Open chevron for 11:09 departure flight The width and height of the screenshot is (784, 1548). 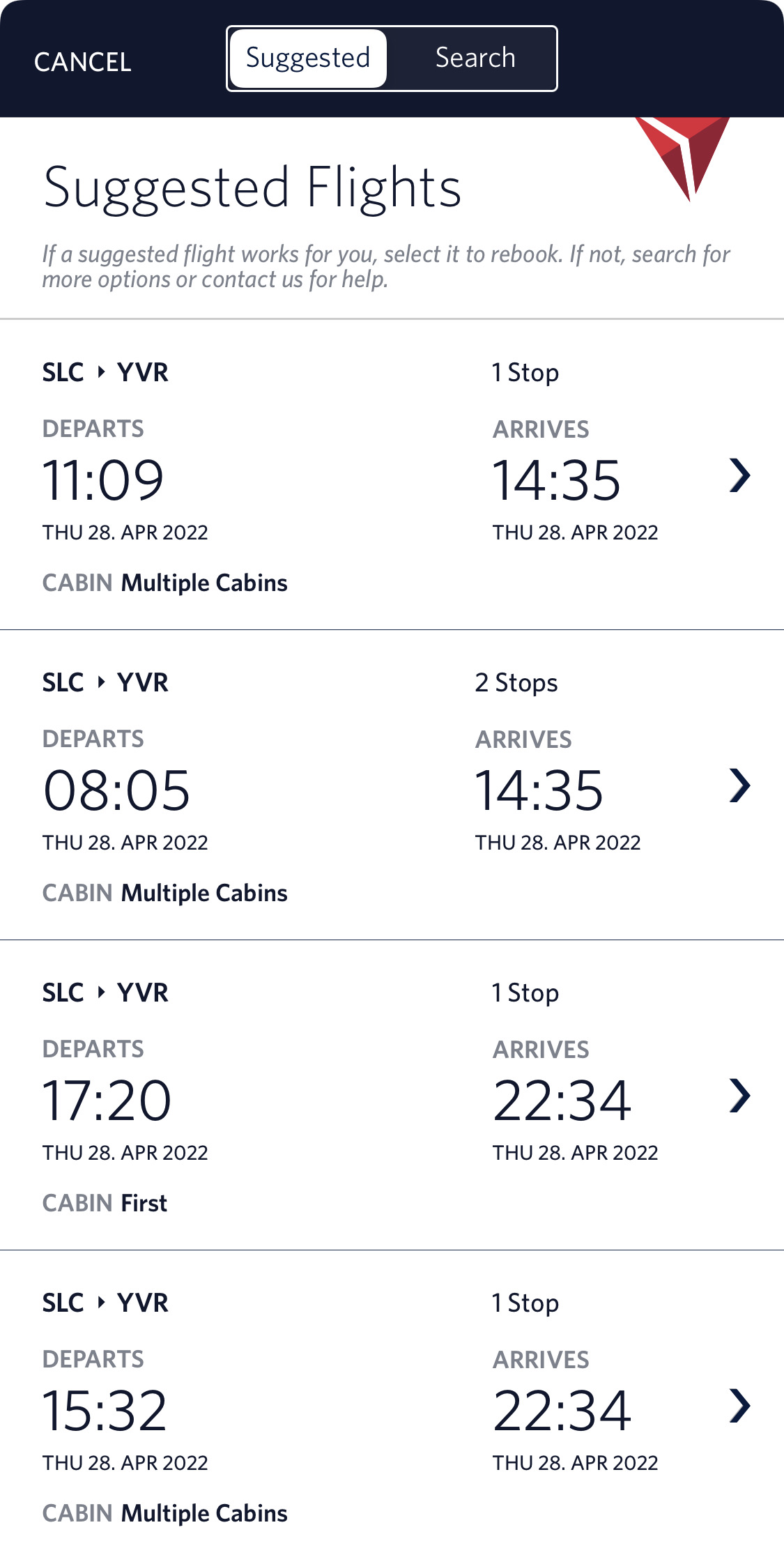point(739,476)
